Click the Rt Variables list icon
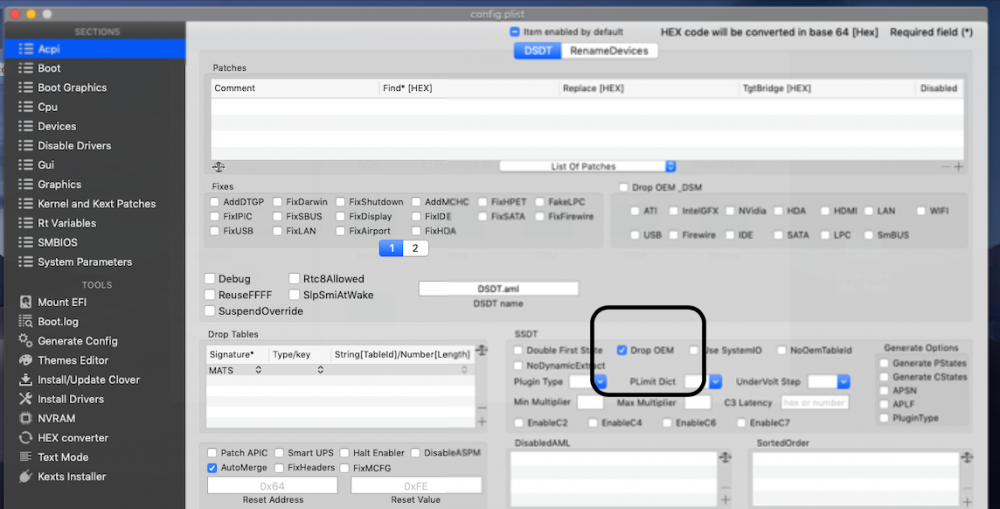 point(26,223)
